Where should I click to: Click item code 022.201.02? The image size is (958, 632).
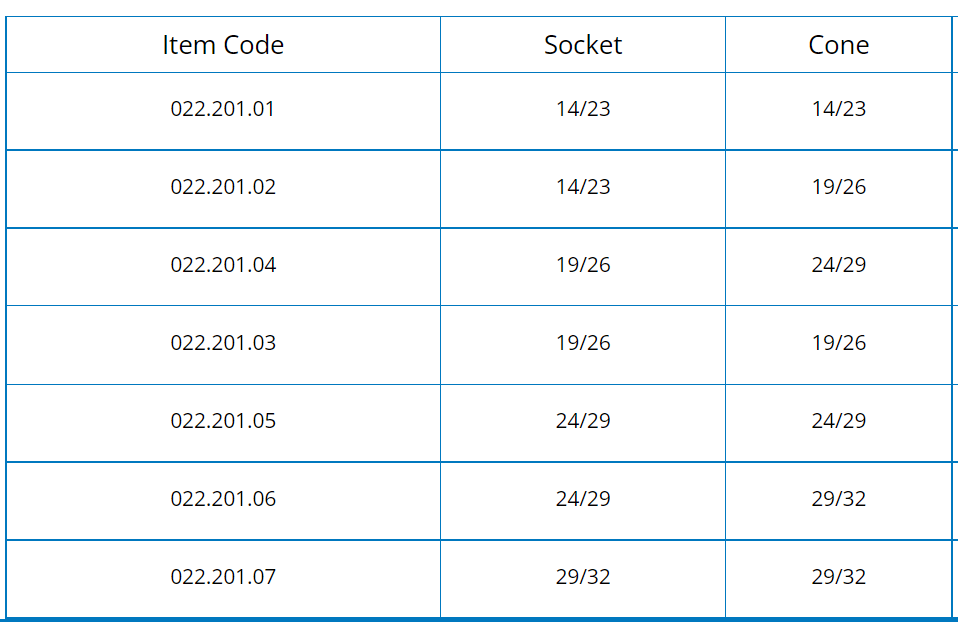click(223, 187)
